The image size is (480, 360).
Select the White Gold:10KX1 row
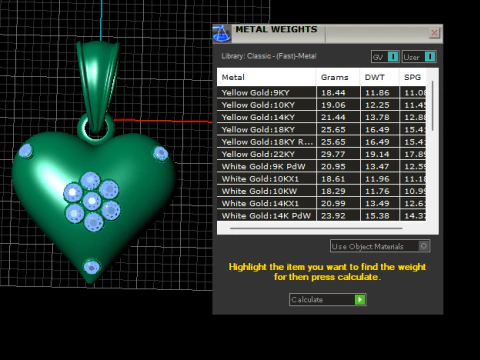point(321,179)
